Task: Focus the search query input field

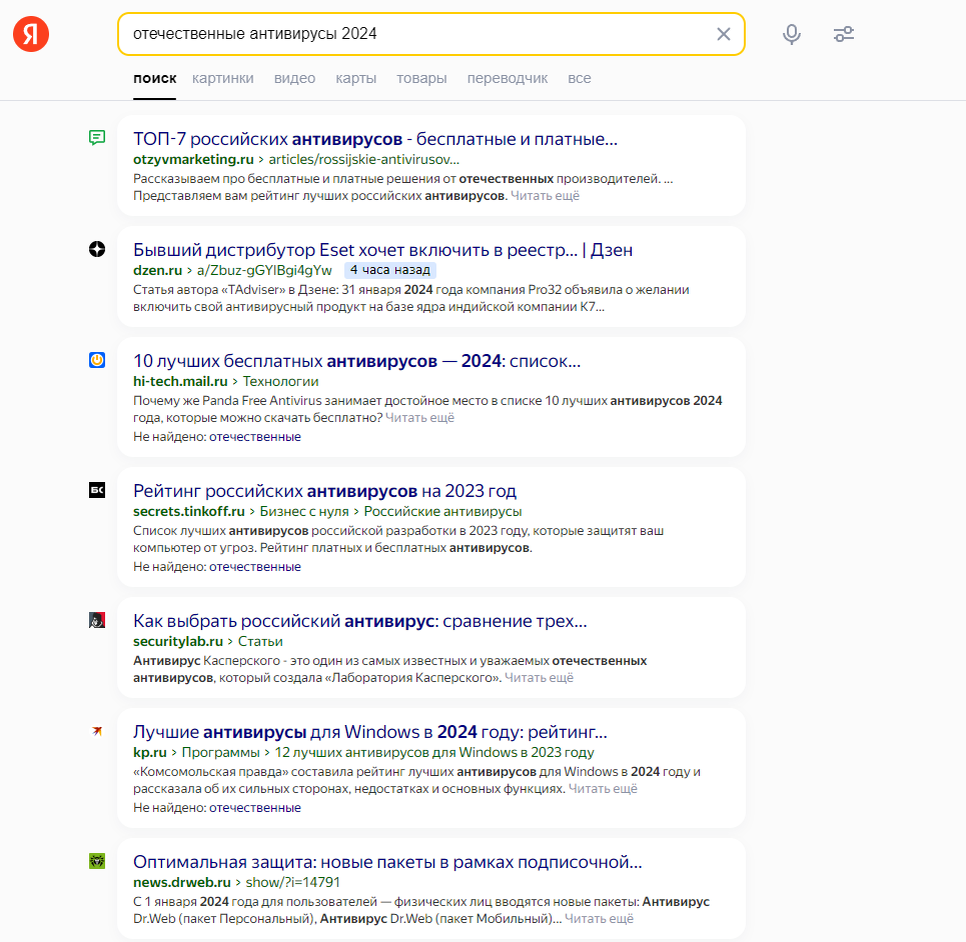Action: [419, 34]
